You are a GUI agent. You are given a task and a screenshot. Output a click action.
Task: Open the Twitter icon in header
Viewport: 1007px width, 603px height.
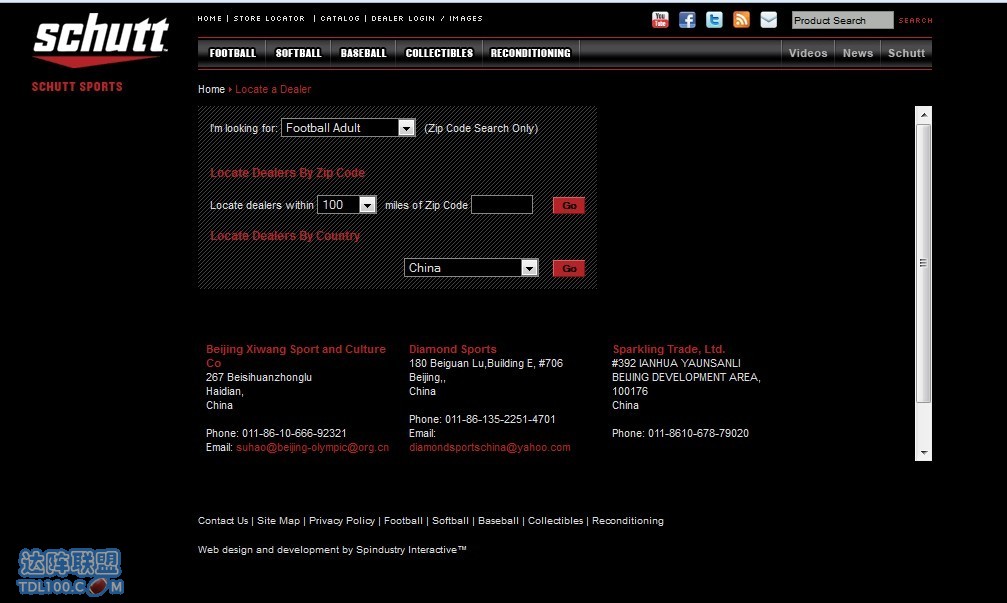click(x=714, y=20)
